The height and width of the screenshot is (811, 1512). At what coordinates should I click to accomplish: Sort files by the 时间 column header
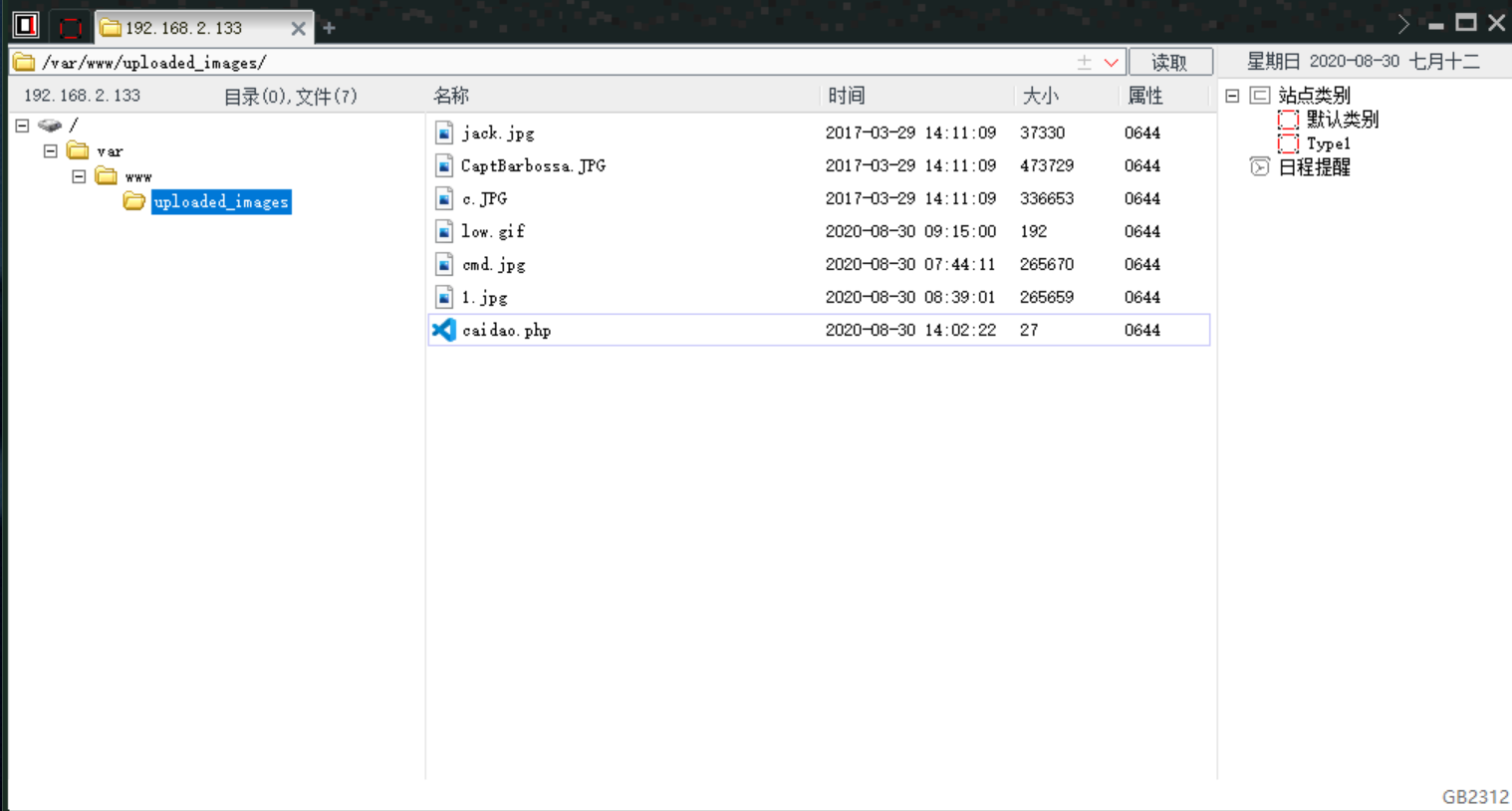tap(847, 96)
